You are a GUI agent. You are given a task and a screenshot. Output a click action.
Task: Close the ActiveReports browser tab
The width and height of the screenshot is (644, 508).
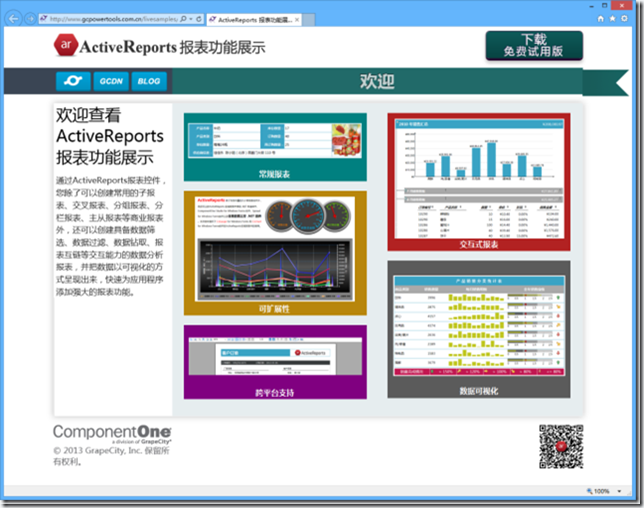coord(297,19)
